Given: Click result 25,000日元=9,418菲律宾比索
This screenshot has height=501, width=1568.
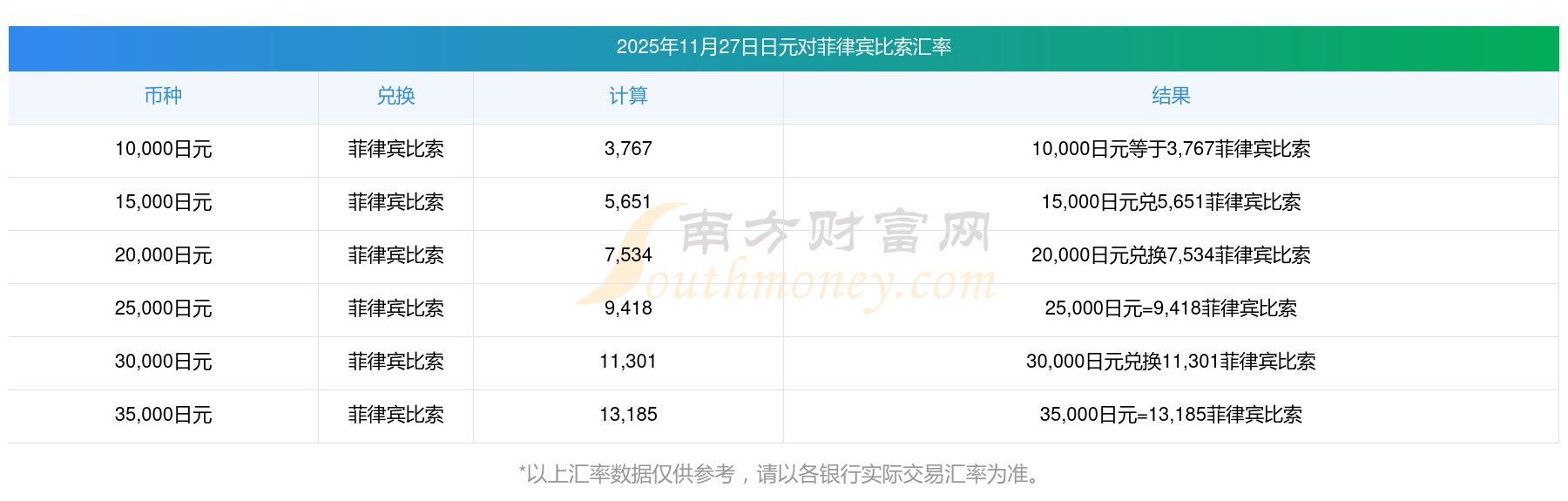Looking at the screenshot, I should point(1171,308).
